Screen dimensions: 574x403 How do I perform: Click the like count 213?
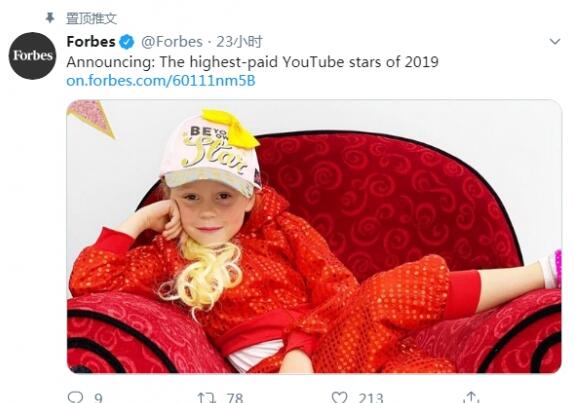(371, 398)
